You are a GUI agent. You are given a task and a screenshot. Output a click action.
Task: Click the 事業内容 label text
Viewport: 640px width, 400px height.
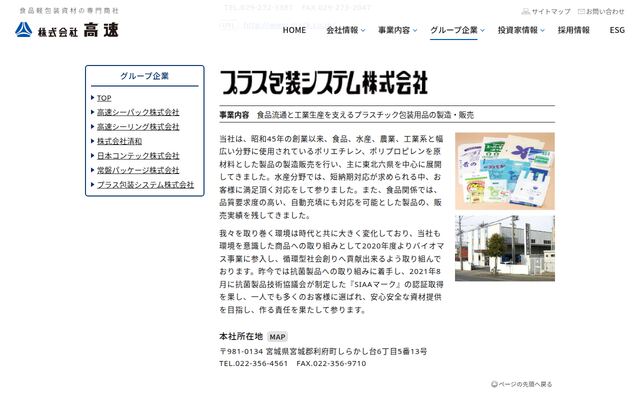[234, 115]
